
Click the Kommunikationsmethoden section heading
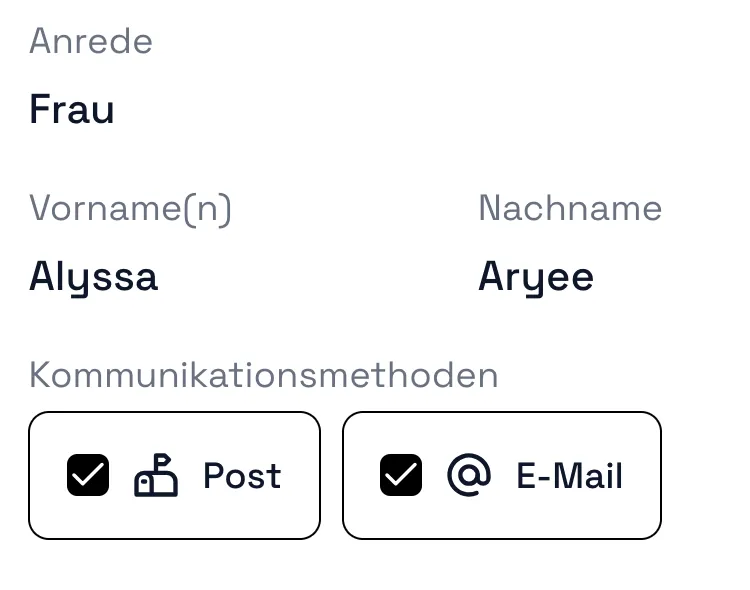pyautogui.click(x=263, y=375)
